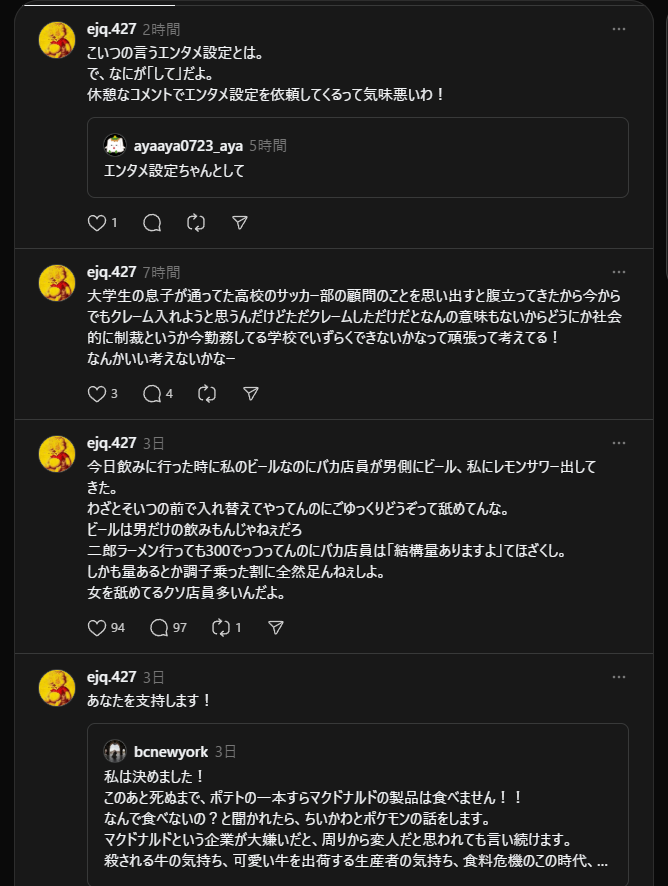Click ejq.427 avatar on first post

pos(56,40)
